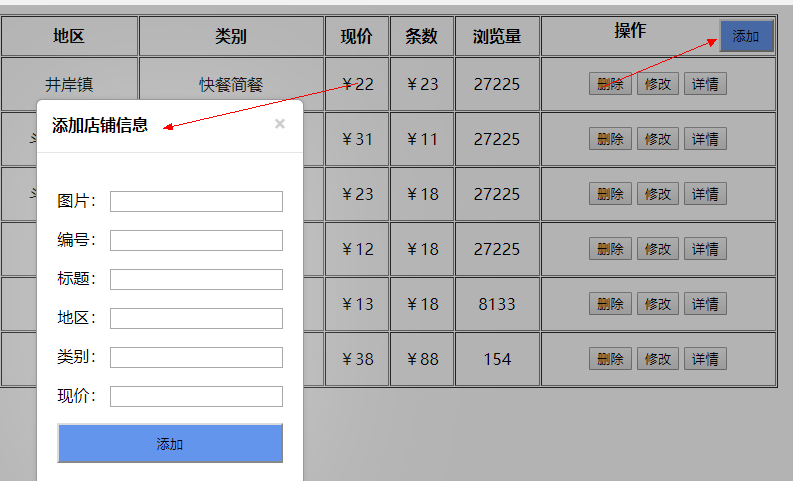Click 27225 in the ¥31 row

[497, 139]
